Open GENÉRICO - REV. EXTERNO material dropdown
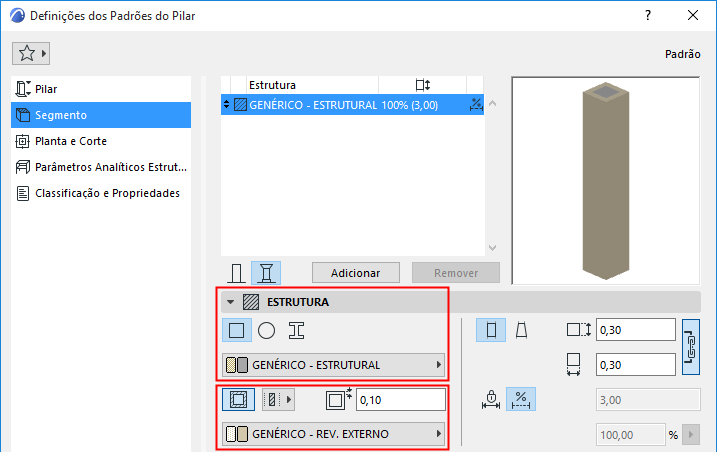717x452 pixels. [x=333, y=434]
